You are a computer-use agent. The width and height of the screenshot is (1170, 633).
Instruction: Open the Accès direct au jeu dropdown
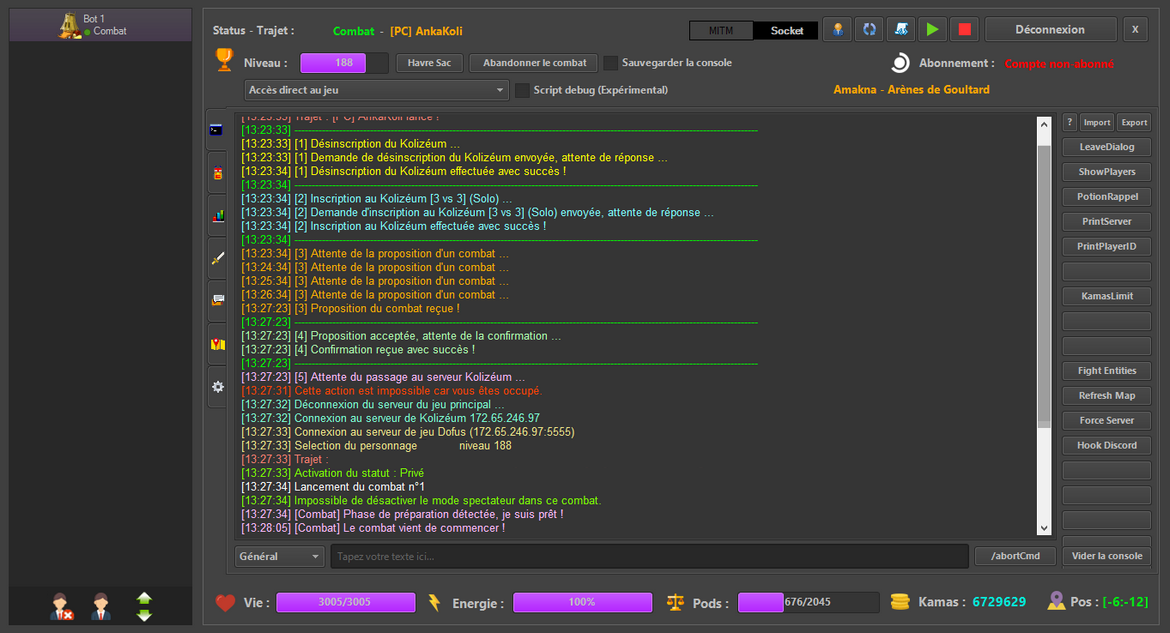(376, 90)
